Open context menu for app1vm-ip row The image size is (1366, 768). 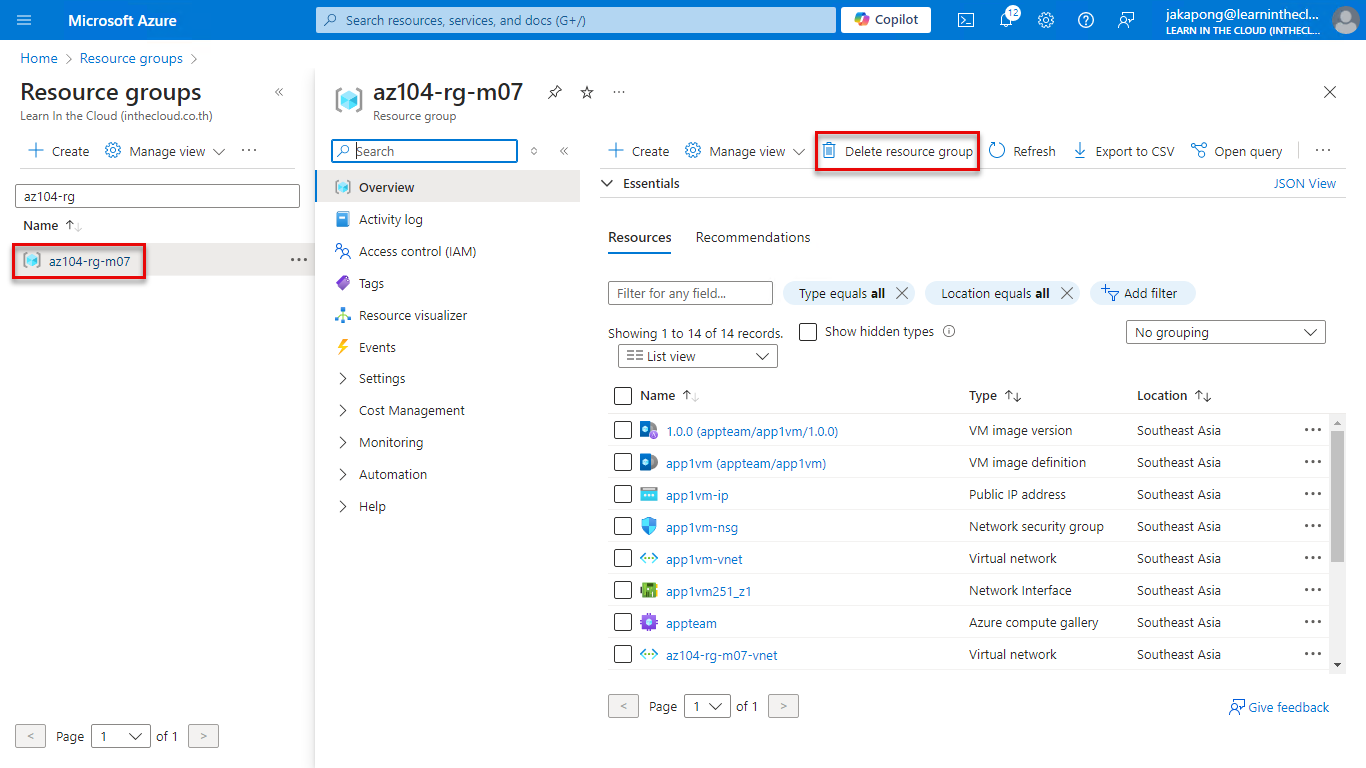click(x=1313, y=494)
